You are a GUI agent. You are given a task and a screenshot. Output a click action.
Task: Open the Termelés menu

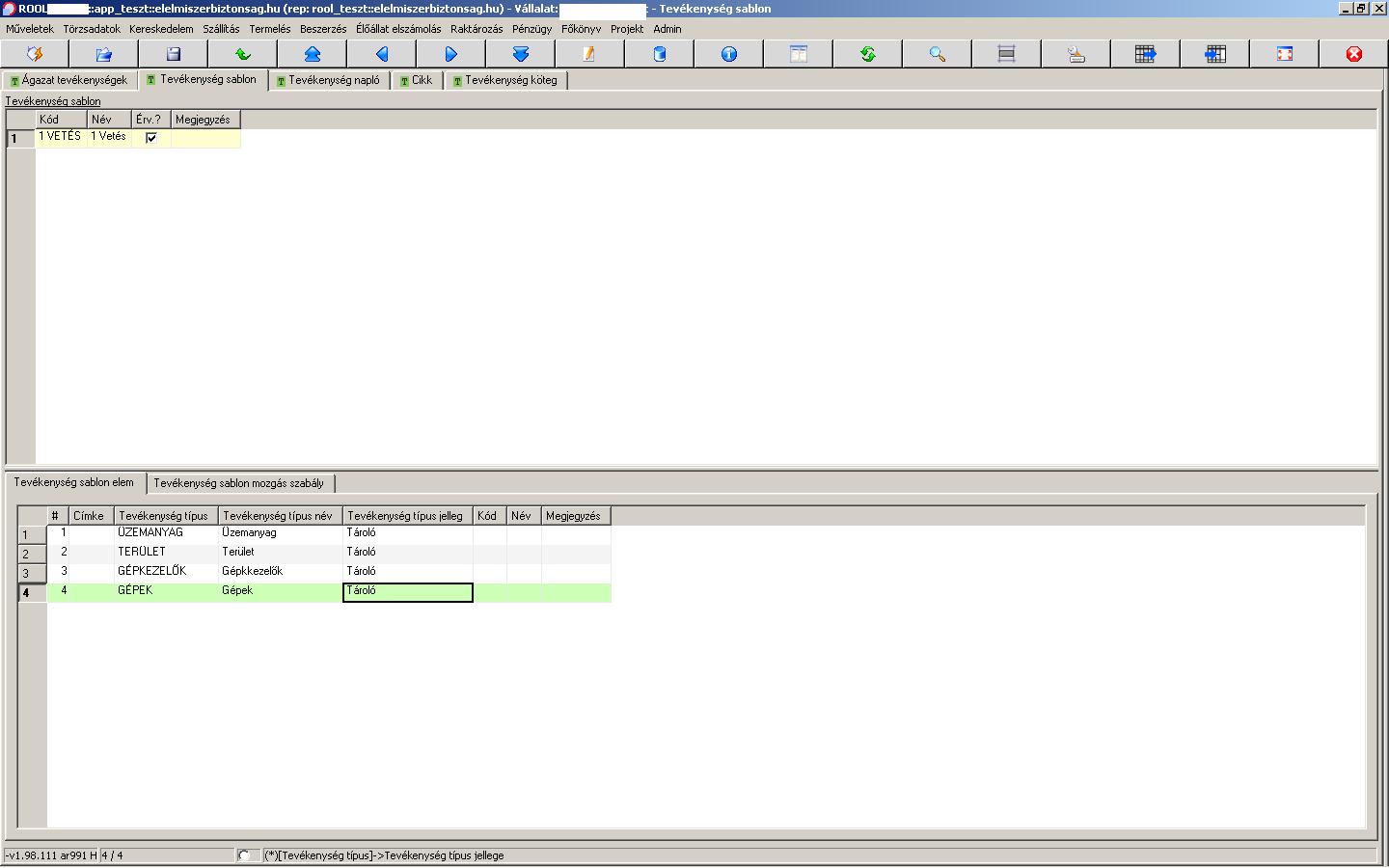coord(269,29)
